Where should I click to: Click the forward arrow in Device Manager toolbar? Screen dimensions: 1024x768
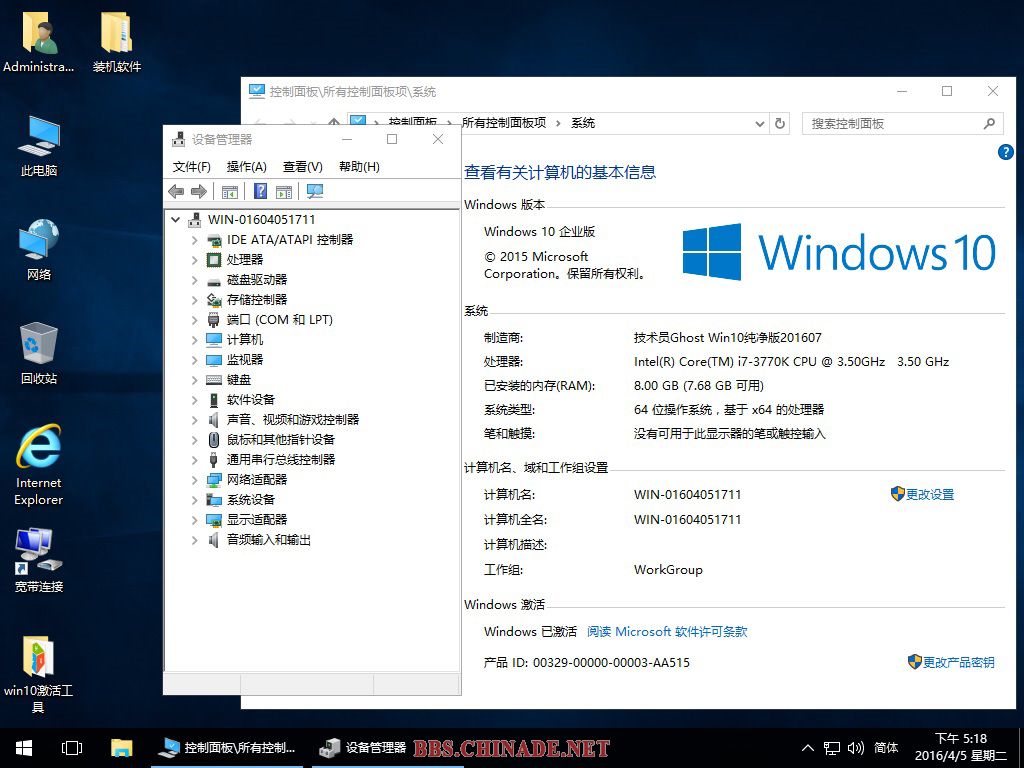pos(199,191)
